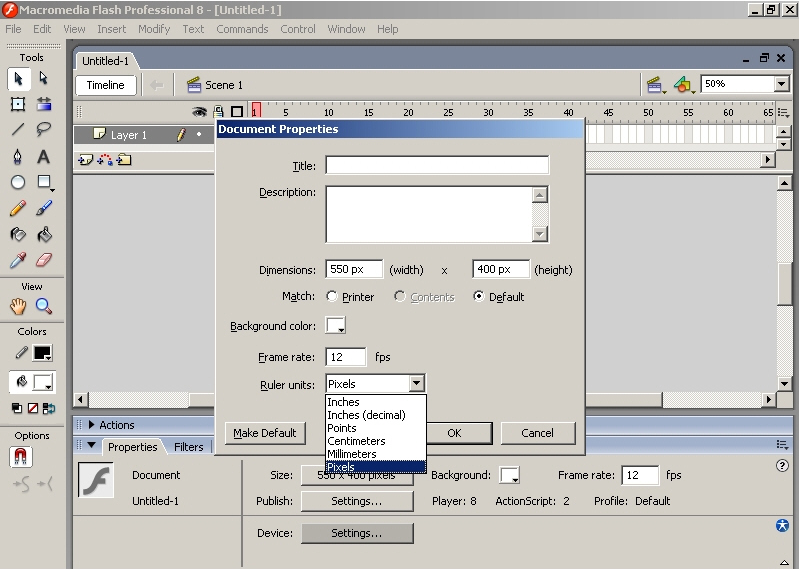This screenshot has height=571, width=800.
Task: Select the Zoom magnifier tool
Action: click(x=44, y=307)
